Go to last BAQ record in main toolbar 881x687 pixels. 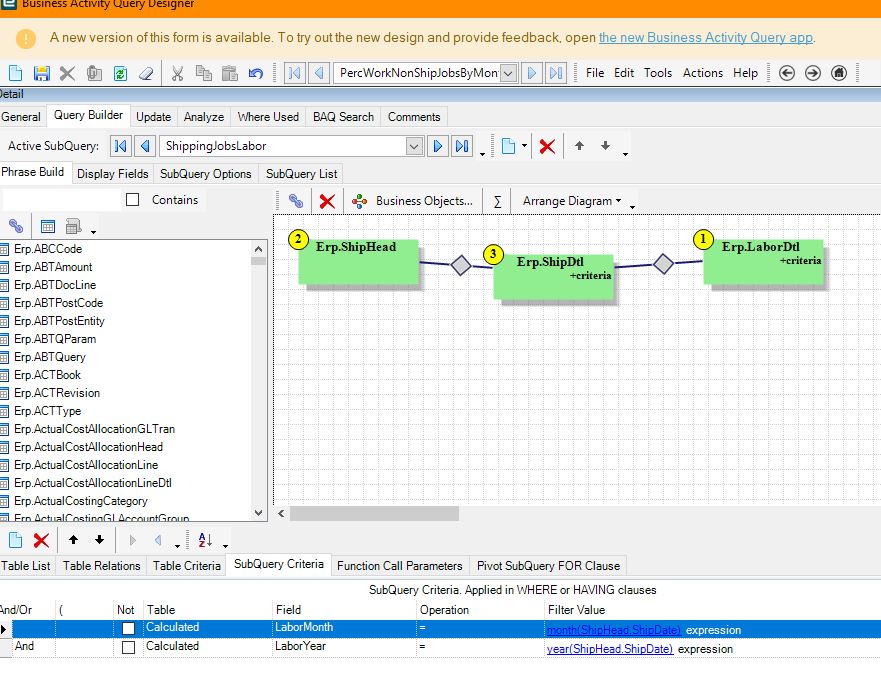point(556,73)
